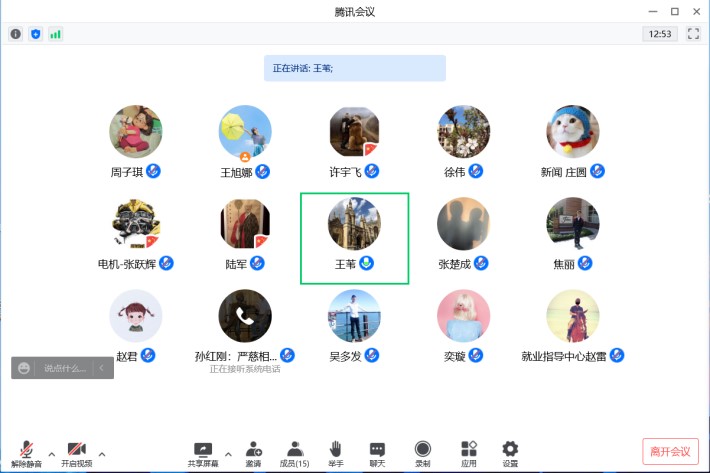Check the green network signal icon
The height and width of the screenshot is (473, 710).
pyautogui.click(x=55, y=33)
